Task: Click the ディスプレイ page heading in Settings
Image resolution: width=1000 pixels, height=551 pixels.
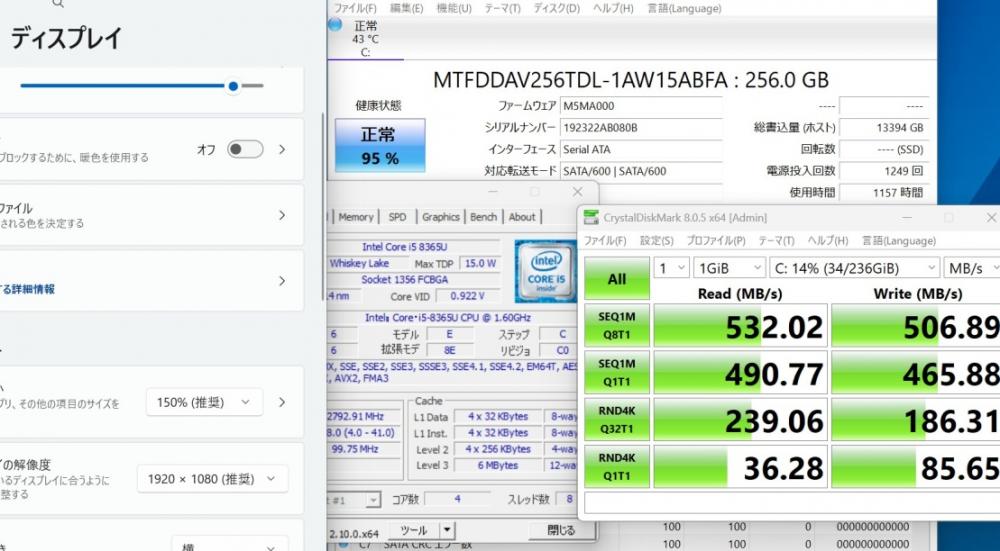Action: [66, 38]
